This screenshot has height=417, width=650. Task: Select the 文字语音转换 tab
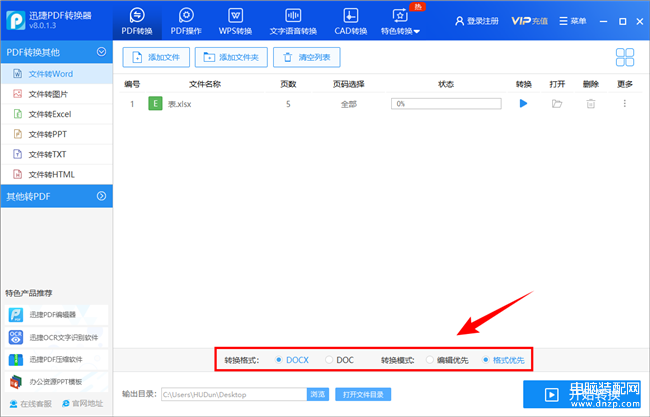point(293,21)
